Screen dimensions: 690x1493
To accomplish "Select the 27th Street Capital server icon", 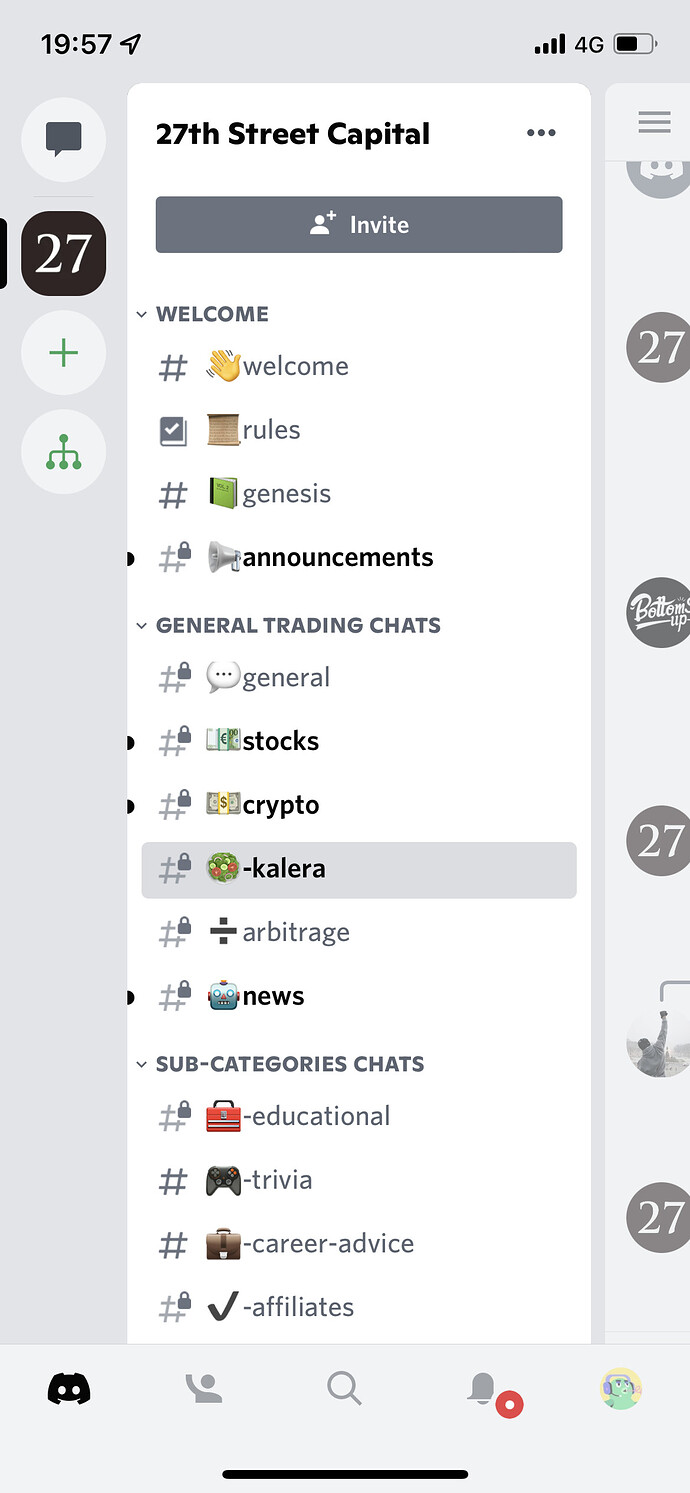I will 64,253.
